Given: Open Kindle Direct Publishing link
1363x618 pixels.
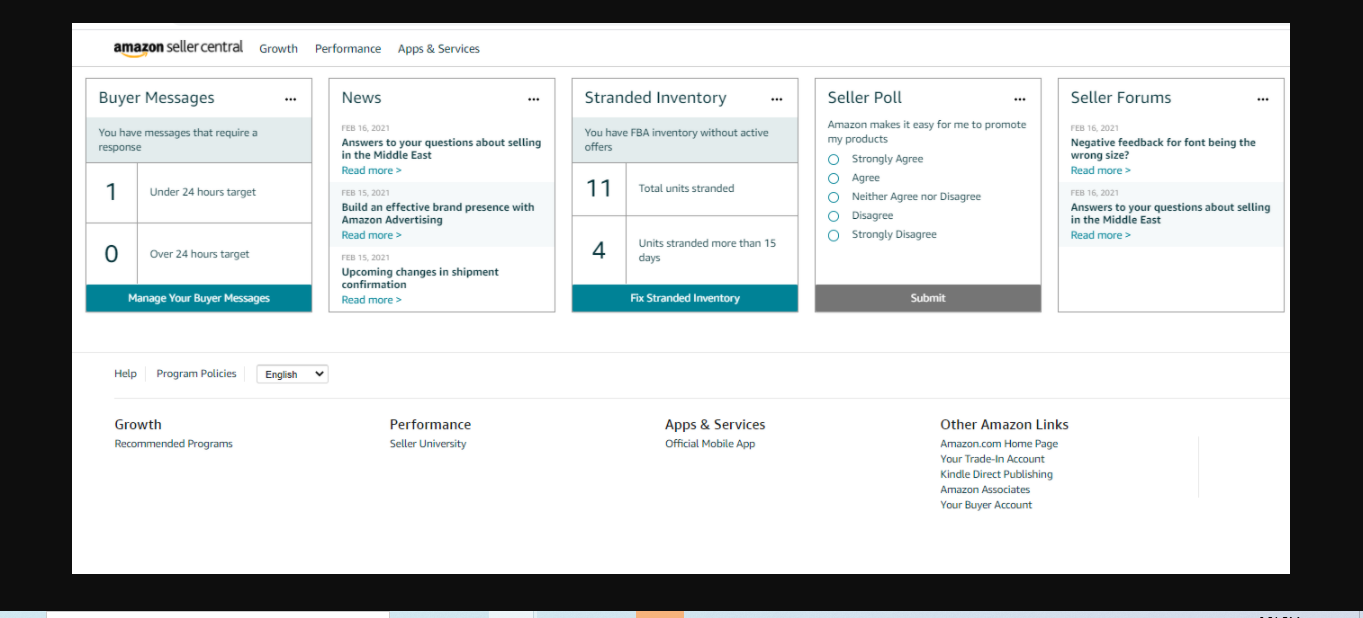Looking at the screenshot, I should pyautogui.click(x=996, y=475).
